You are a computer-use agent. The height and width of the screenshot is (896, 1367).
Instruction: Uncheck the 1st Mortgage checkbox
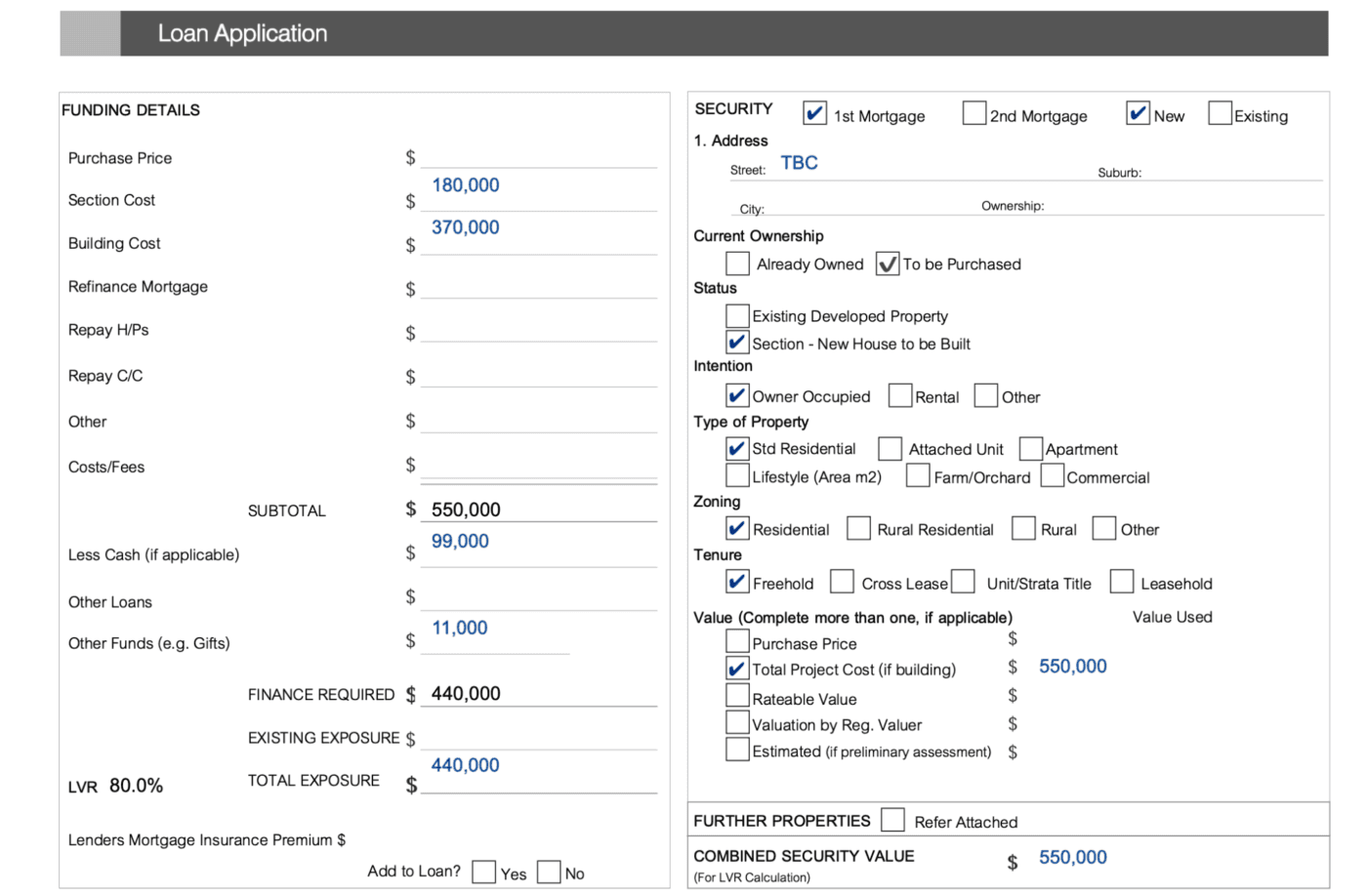[x=814, y=113]
